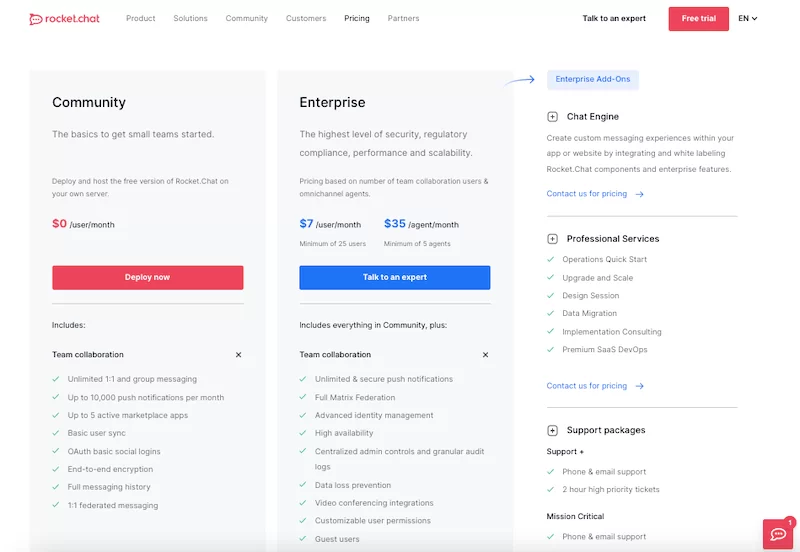Click checkmark beside Data Migration

click(x=551, y=313)
